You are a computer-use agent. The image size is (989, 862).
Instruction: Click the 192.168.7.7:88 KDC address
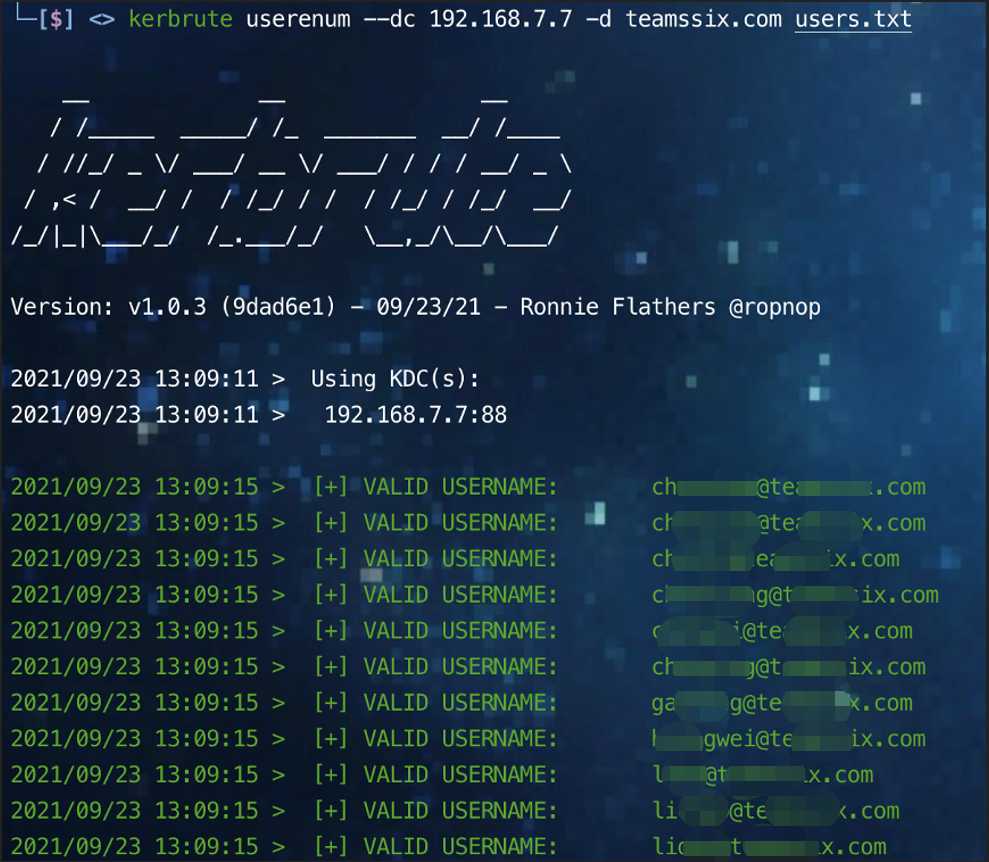tap(416, 414)
